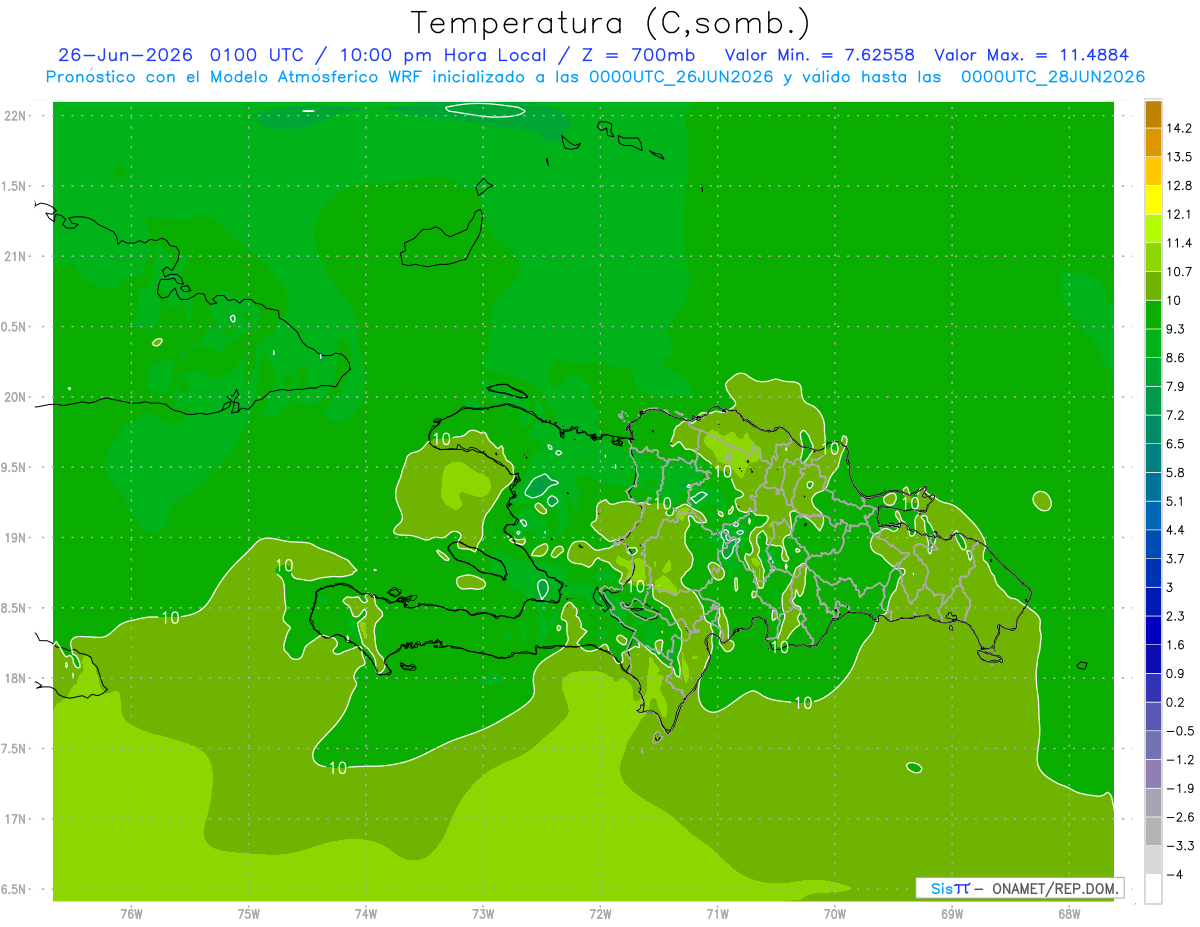Click the -0.5 legend value
The height and width of the screenshot is (927, 1200).
coord(1179,731)
